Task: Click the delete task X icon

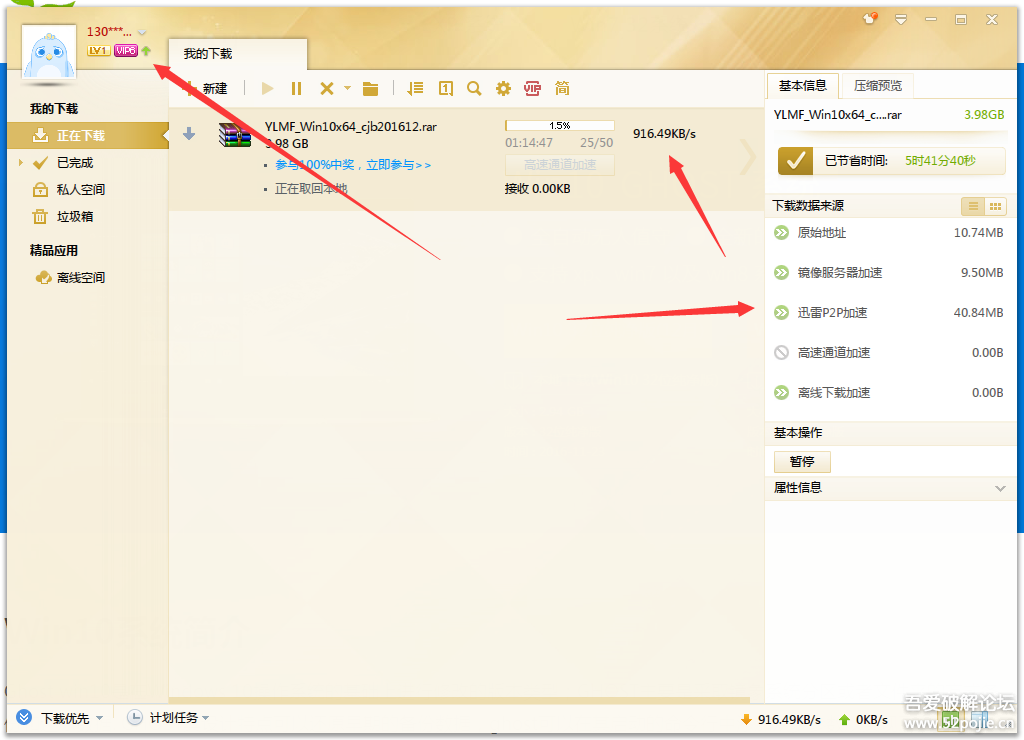Action: [x=326, y=88]
